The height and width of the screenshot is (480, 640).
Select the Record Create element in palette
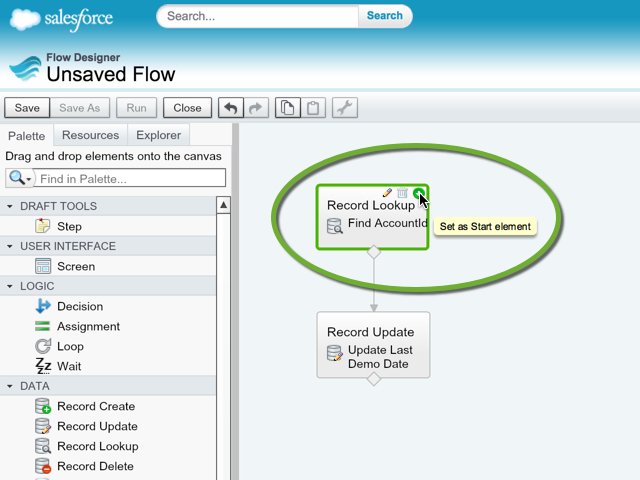95,406
